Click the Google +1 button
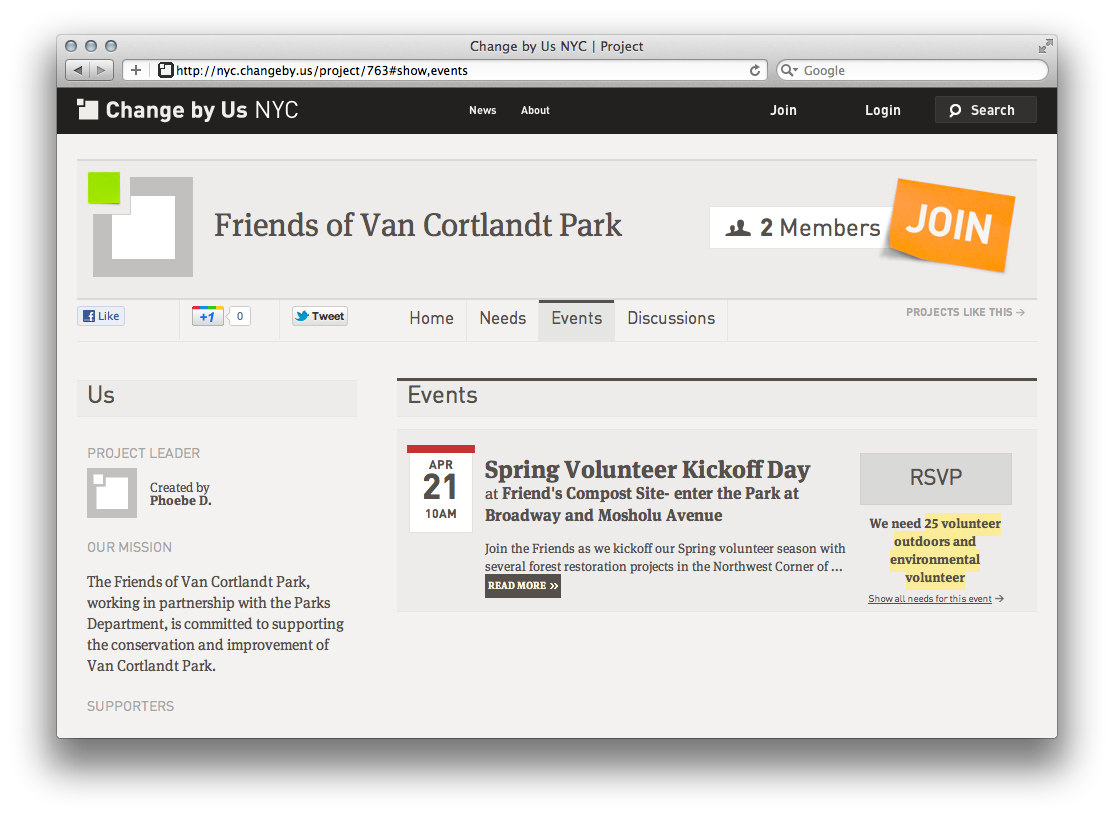Screen dimensions: 1114x817 coord(208,316)
